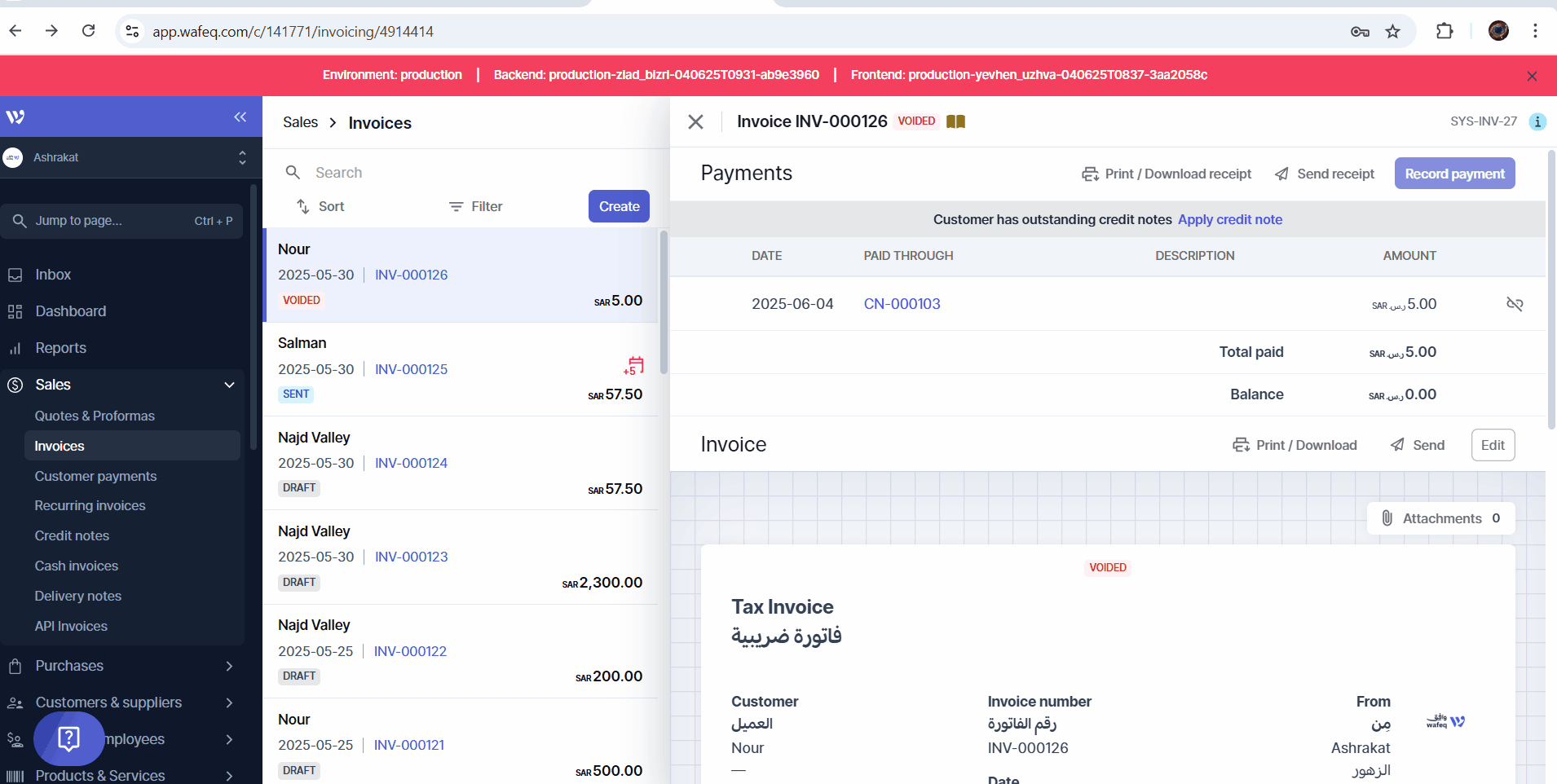1557x784 pixels.
Task: Open Credit notes in sidebar
Action: click(72, 535)
